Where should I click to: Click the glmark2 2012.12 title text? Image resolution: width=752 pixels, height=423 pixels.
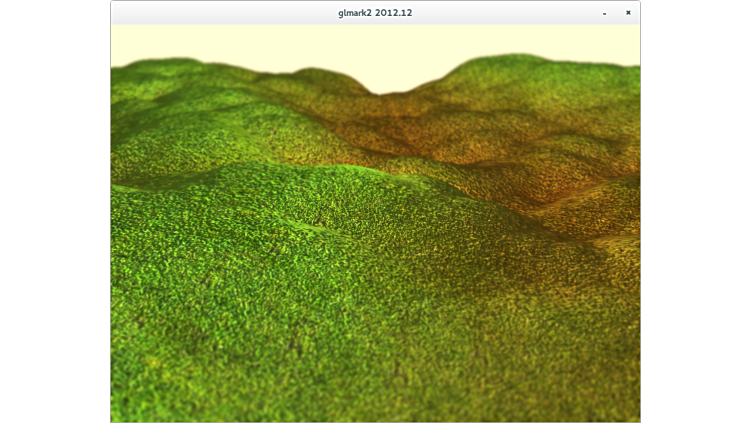click(x=375, y=13)
